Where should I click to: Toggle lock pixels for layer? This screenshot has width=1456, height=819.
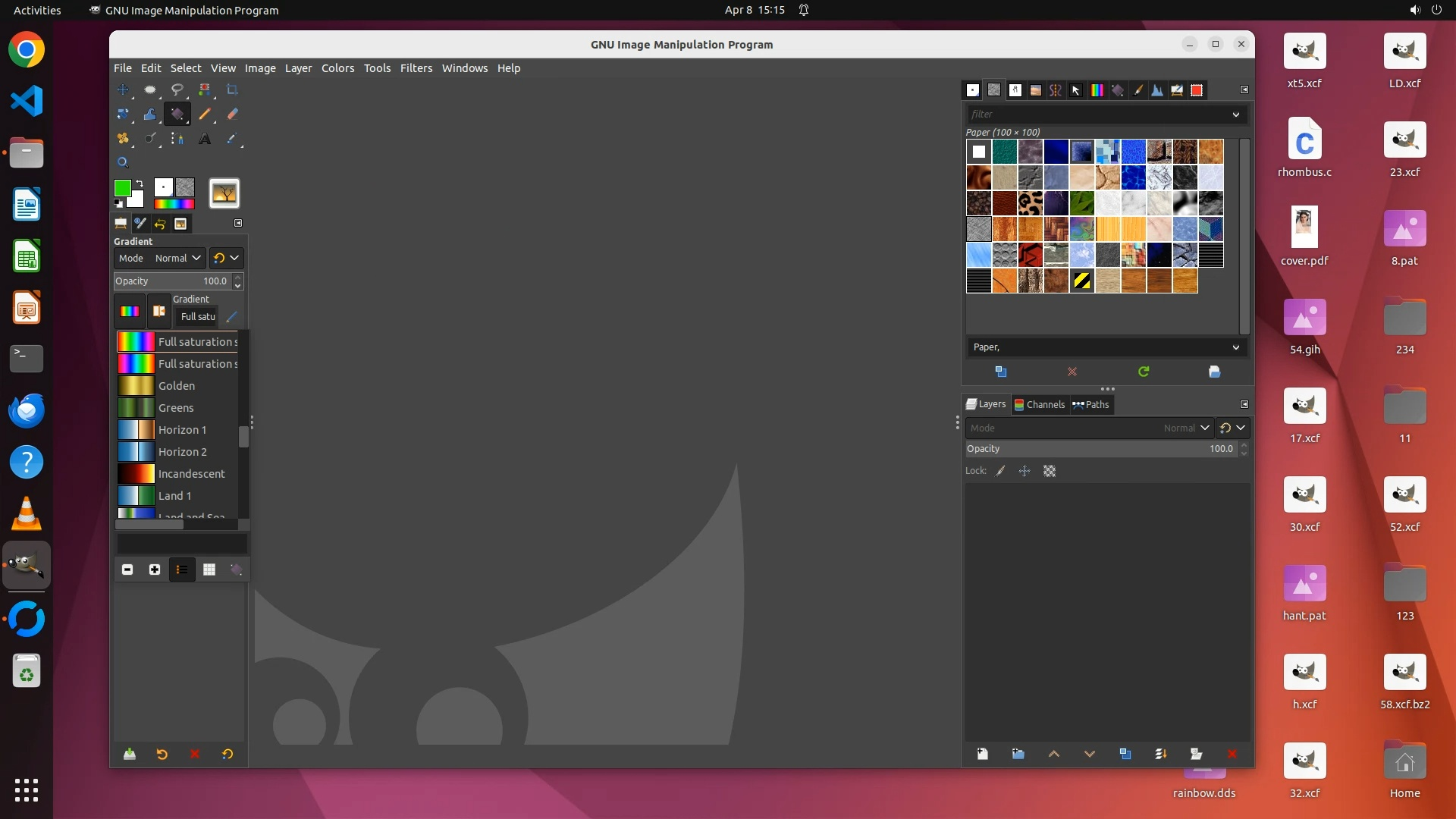tap(1001, 471)
